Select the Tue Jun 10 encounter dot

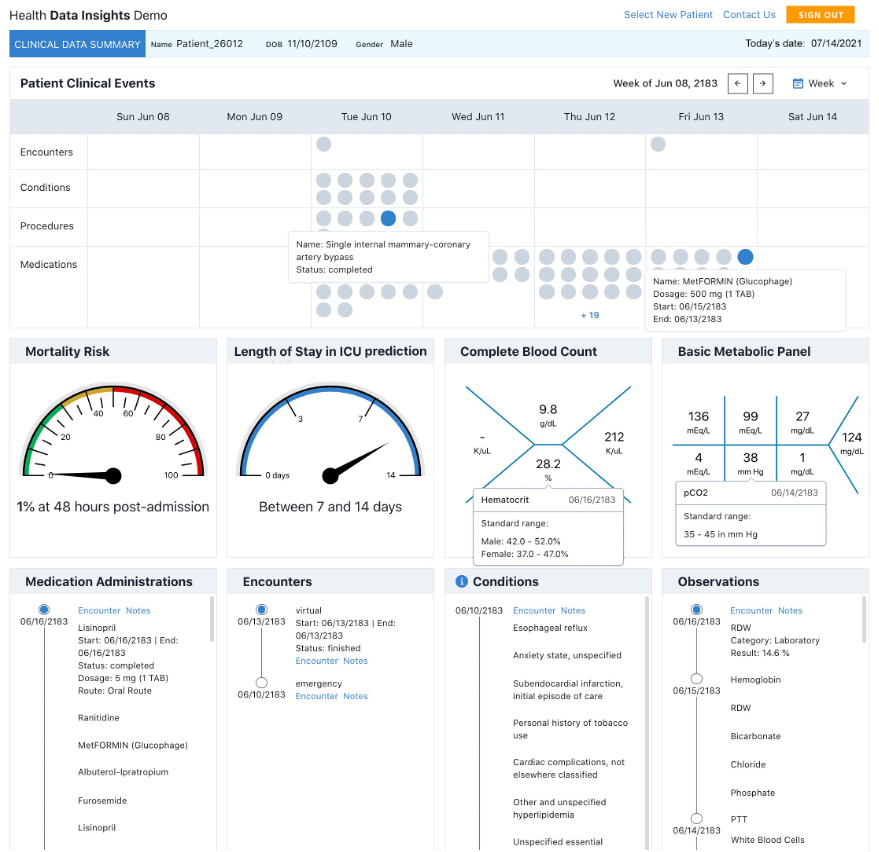(323, 144)
